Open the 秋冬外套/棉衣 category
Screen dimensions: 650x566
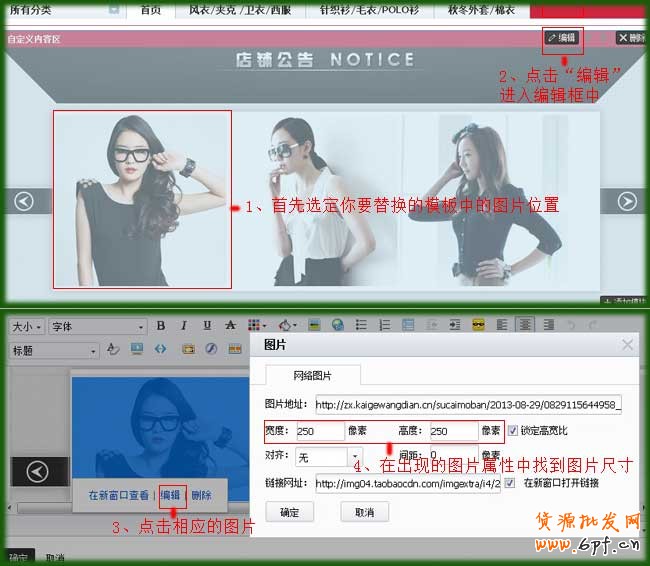pos(481,10)
